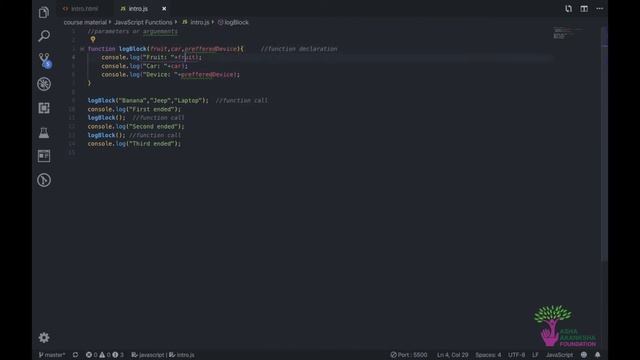
Task: Open the Extensions view icon
Action: pyautogui.click(x=44, y=108)
